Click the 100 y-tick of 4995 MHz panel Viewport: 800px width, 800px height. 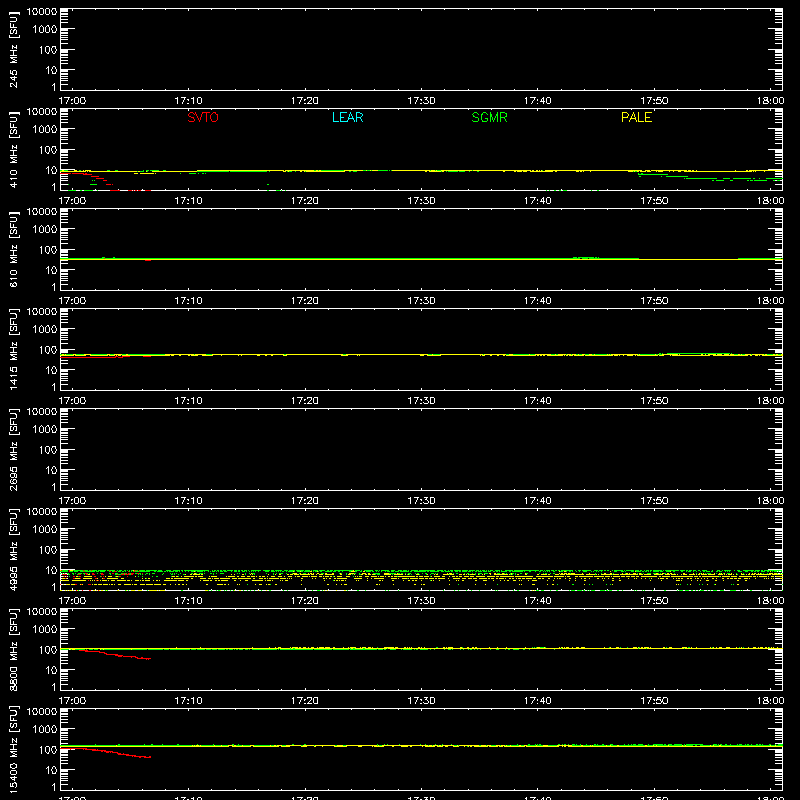(48, 550)
